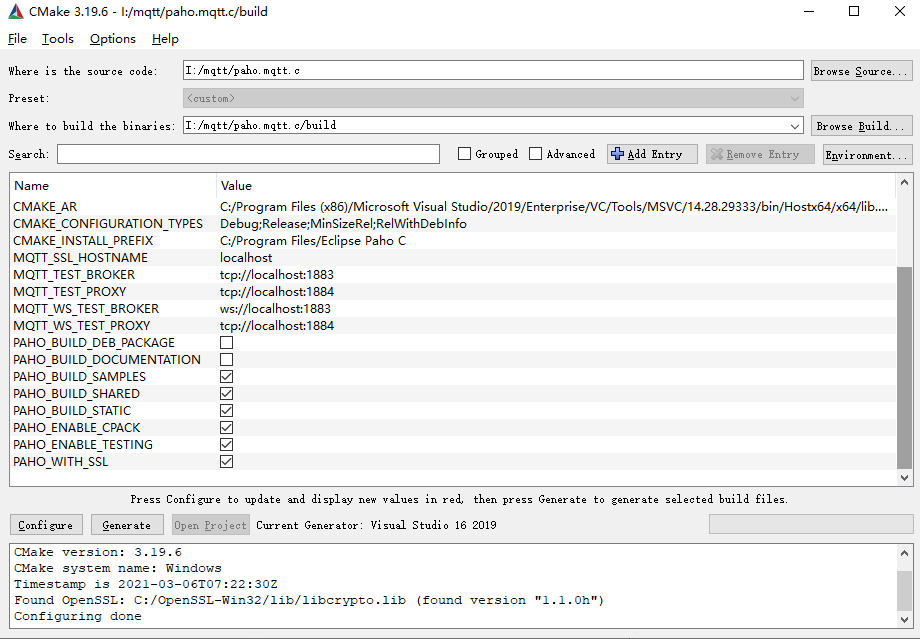
Task: Open the build binaries path dropdown
Action: point(794,126)
